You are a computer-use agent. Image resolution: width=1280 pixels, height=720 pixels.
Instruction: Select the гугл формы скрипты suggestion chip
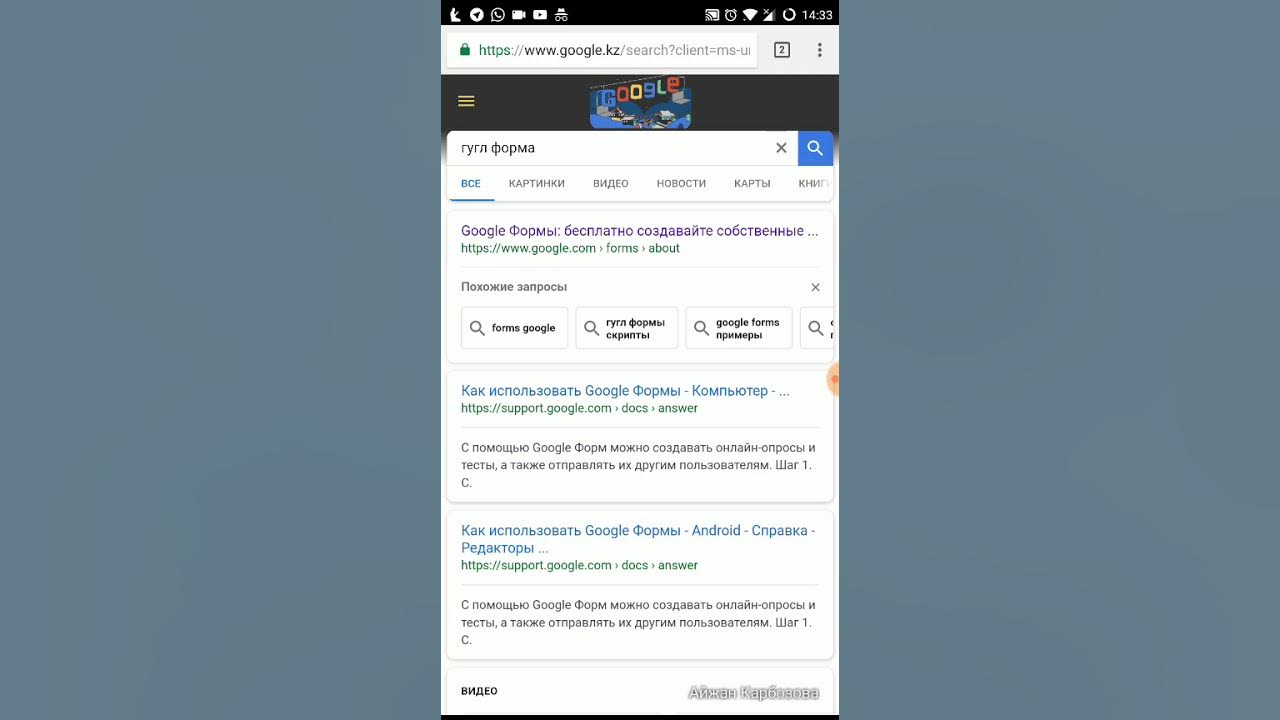coord(626,328)
